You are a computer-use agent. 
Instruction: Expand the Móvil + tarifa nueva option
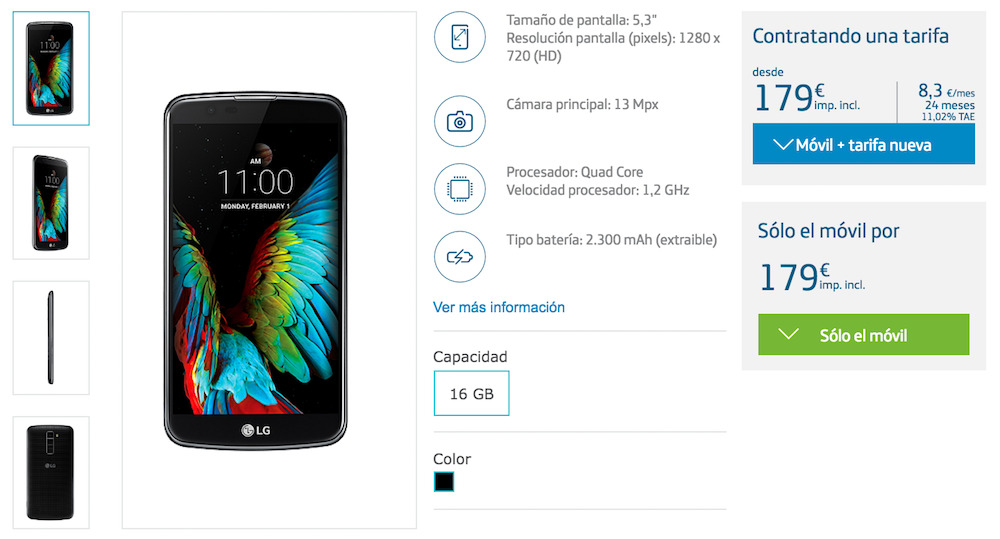coord(864,144)
